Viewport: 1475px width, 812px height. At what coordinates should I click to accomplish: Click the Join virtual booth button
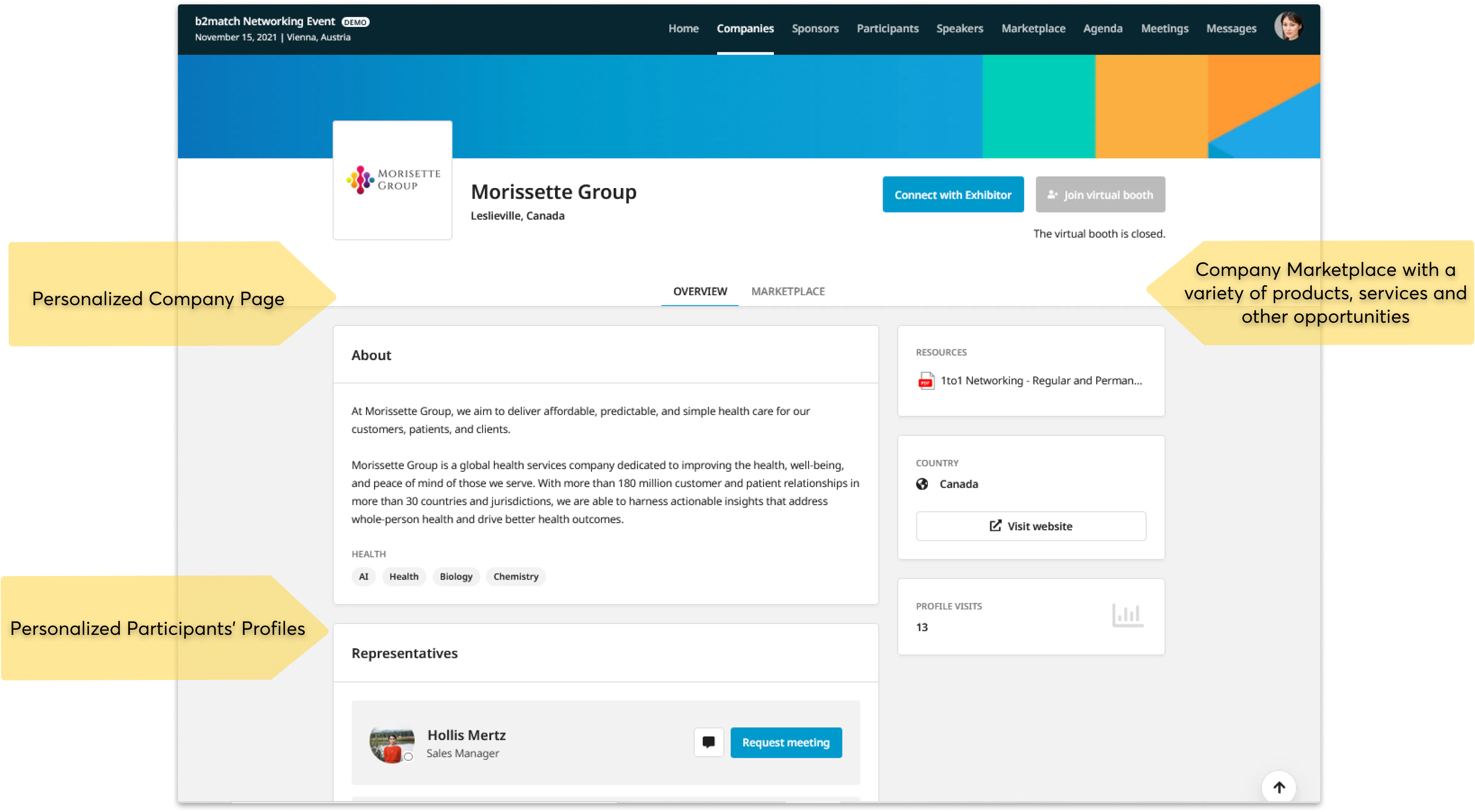click(x=1100, y=195)
